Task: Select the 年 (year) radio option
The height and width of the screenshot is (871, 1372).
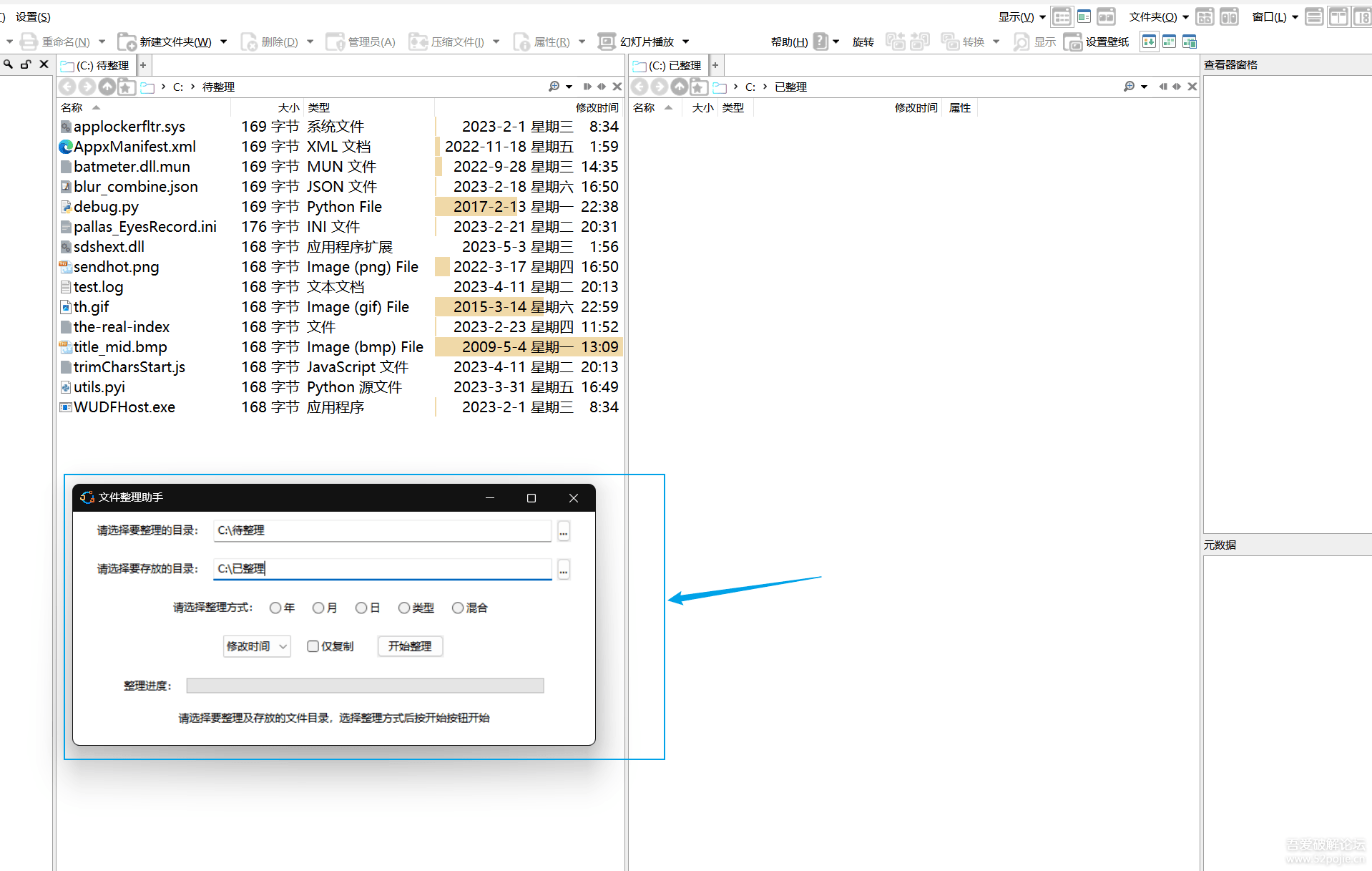Action: pyautogui.click(x=275, y=608)
